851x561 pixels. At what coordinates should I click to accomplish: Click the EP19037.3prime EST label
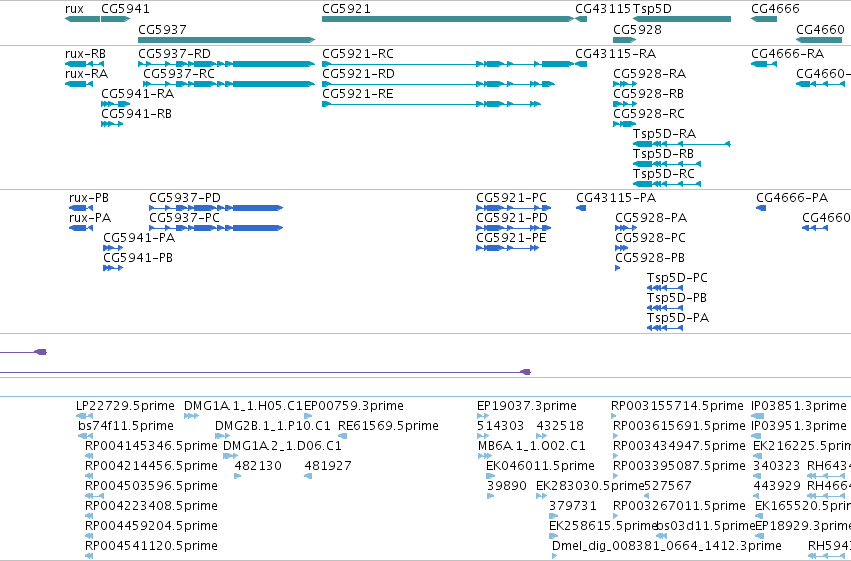[x=526, y=406]
